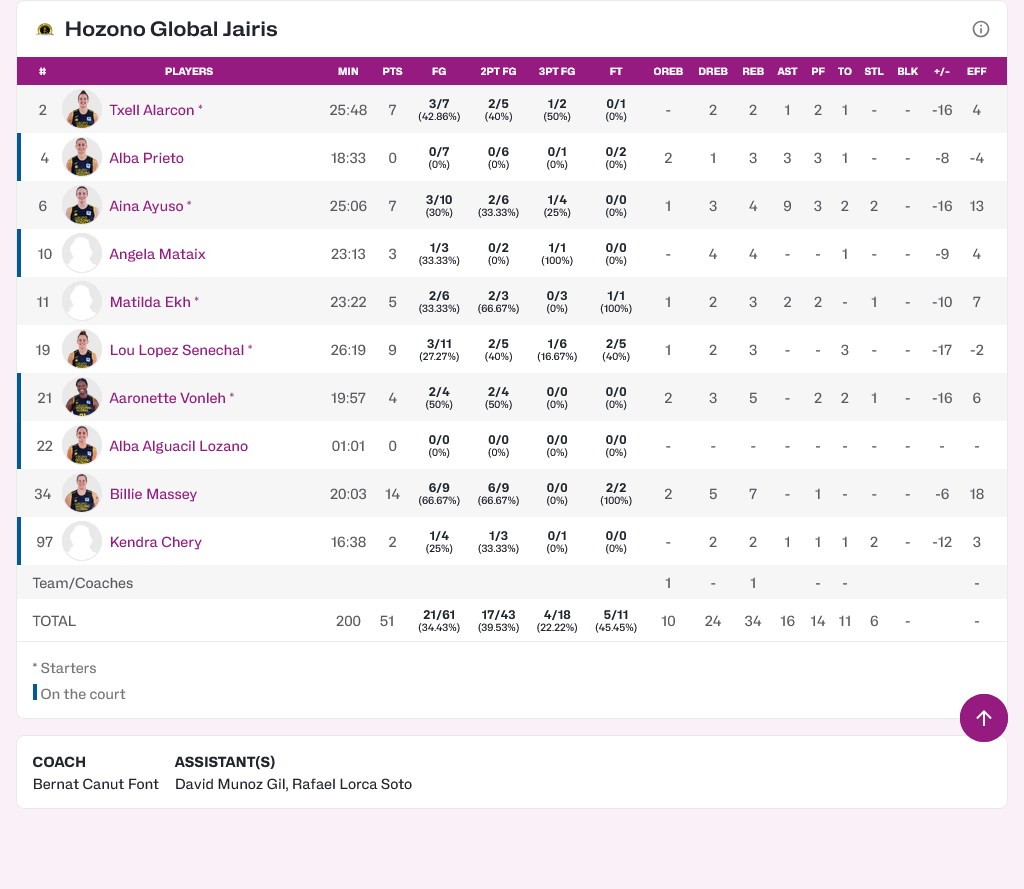Go to Aina Ayuso's player page
Screen dimensions: 1024x889
146,206
